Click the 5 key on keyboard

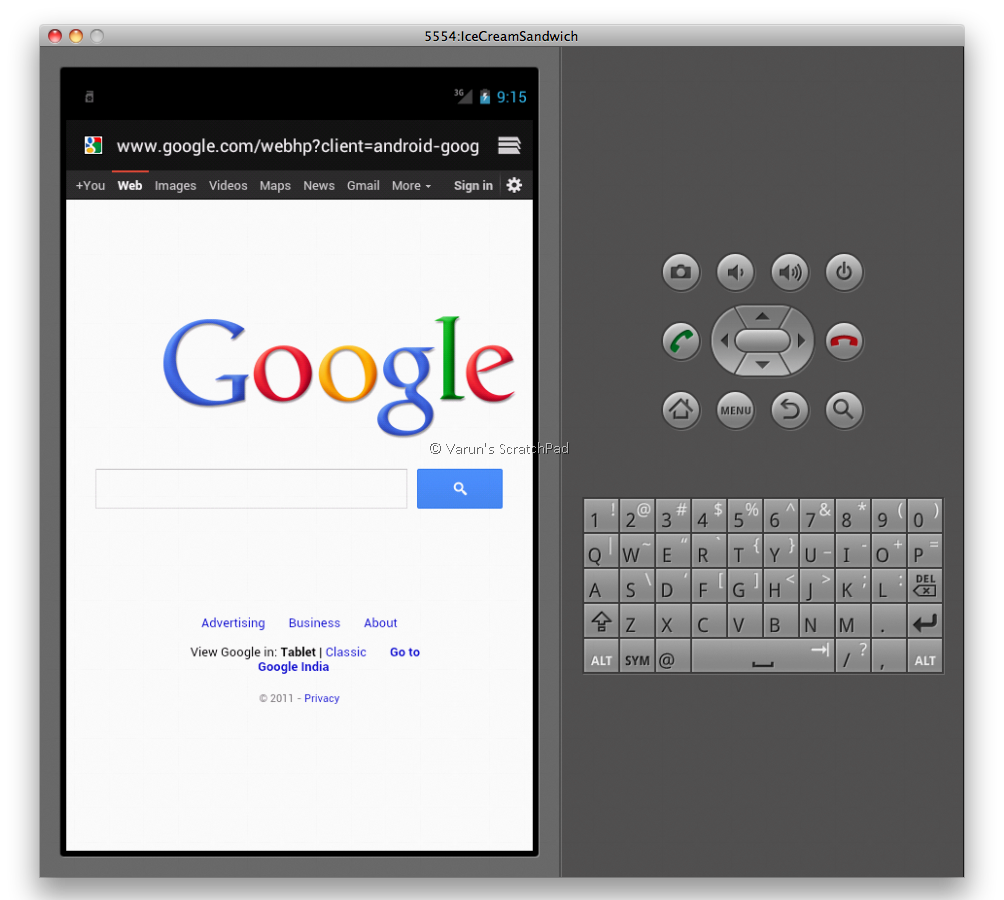tap(745, 516)
